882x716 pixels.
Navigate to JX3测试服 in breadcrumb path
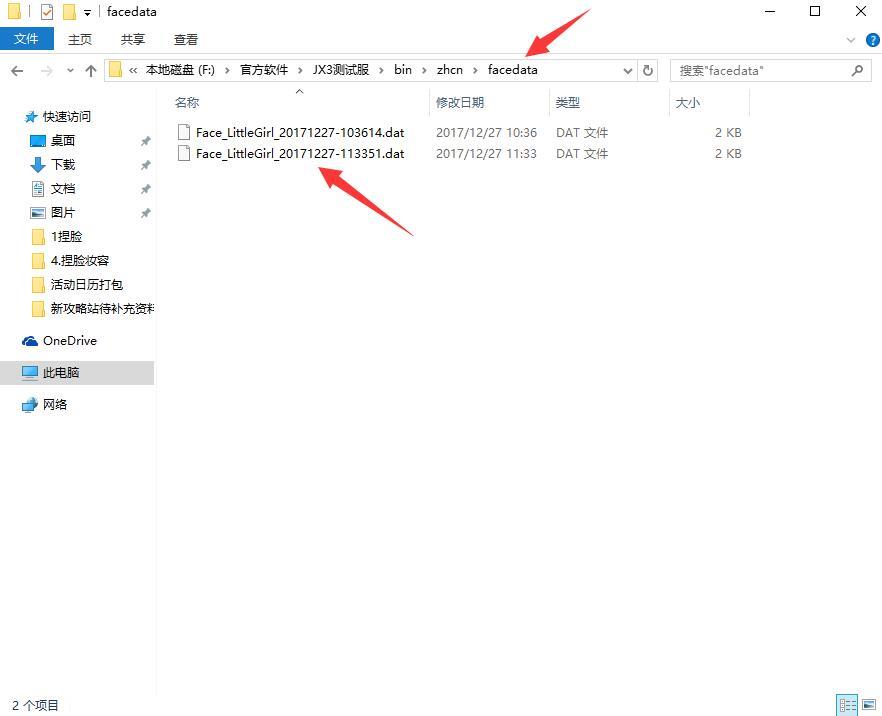coord(341,70)
